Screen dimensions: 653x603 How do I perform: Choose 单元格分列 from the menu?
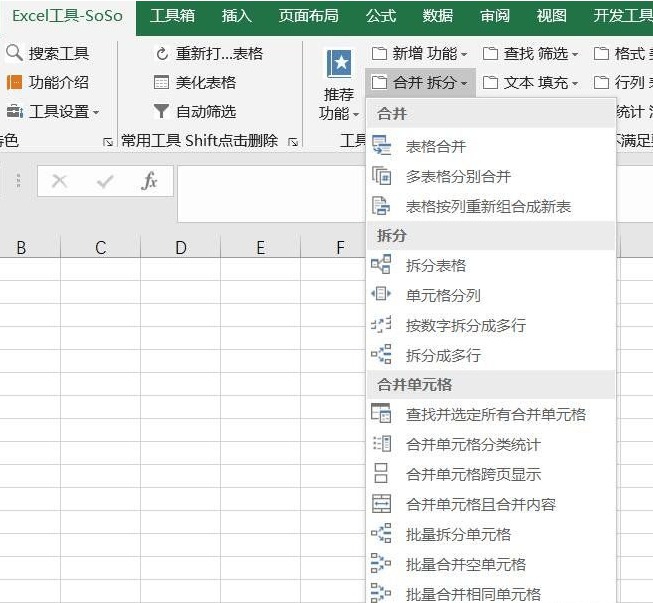(491, 295)
